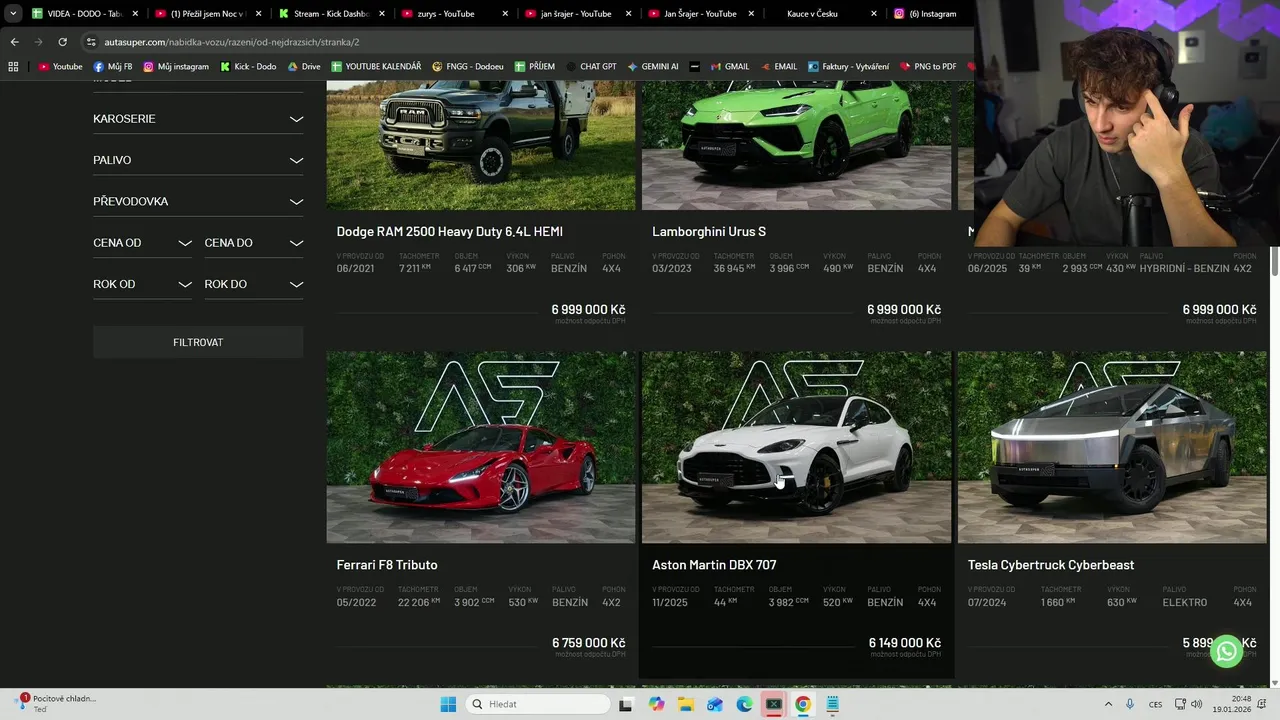1280x720 pixels.
Task: Open the Můj FB bookmark
Action: (113, 66)
